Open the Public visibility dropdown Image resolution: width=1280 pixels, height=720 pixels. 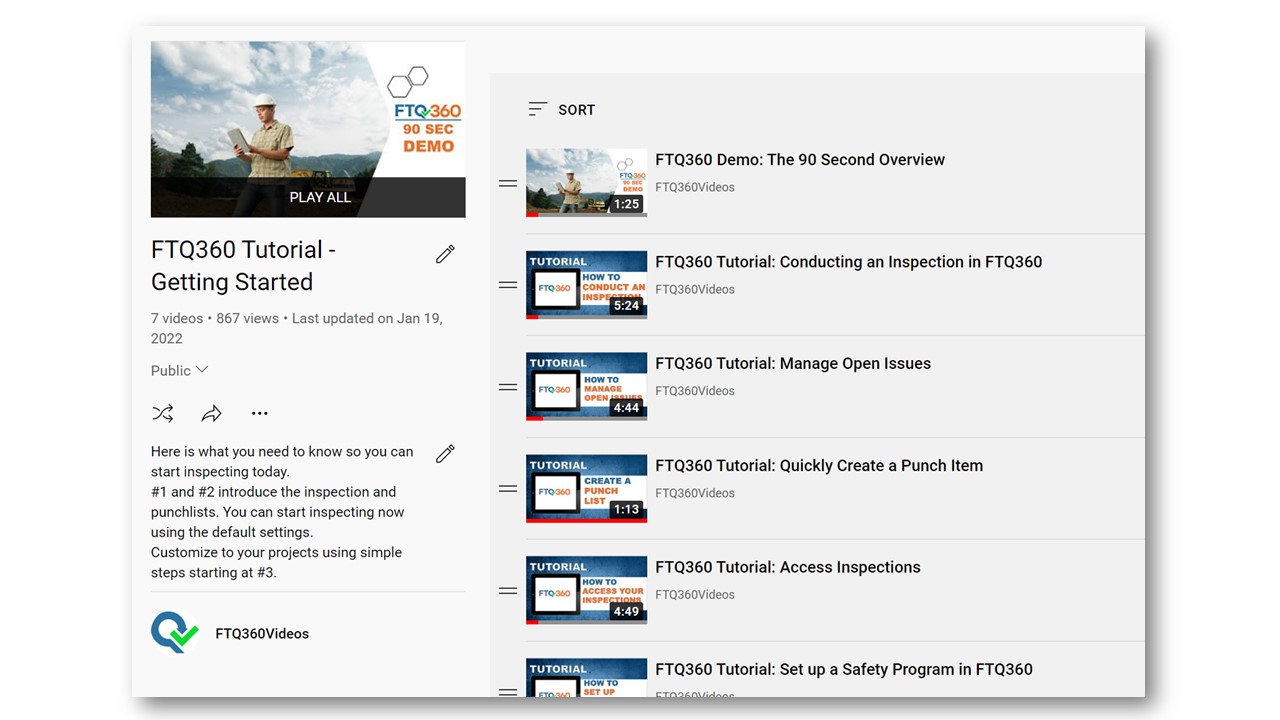(x=180, y=370)
